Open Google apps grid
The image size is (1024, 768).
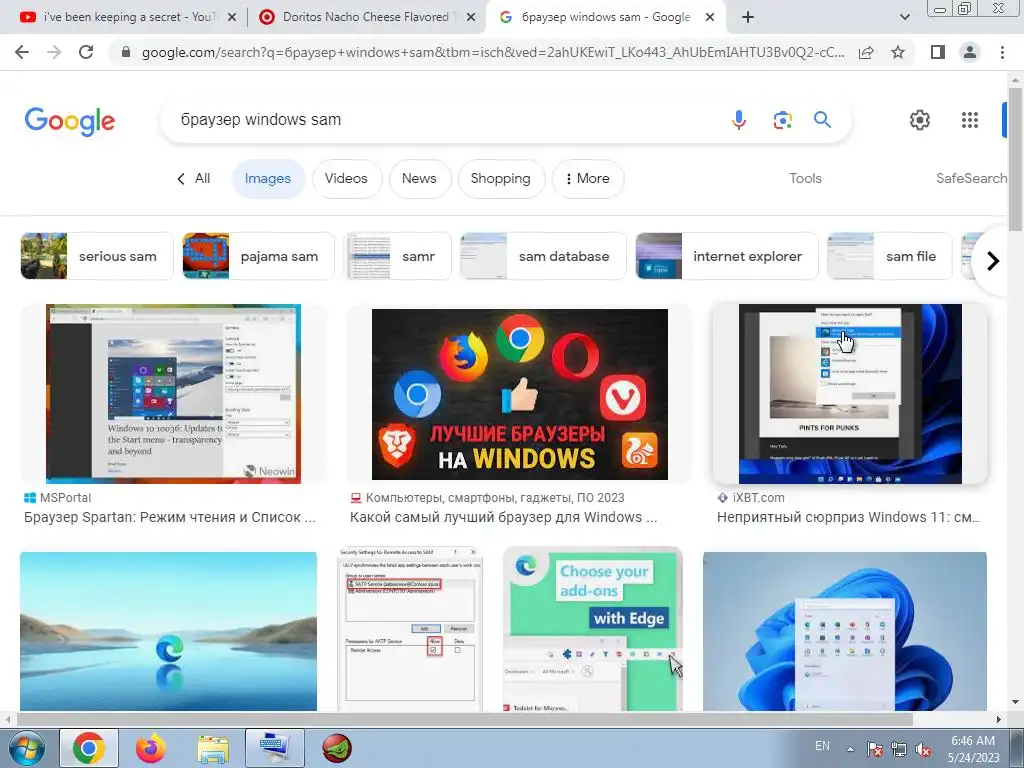coord(970,120)
